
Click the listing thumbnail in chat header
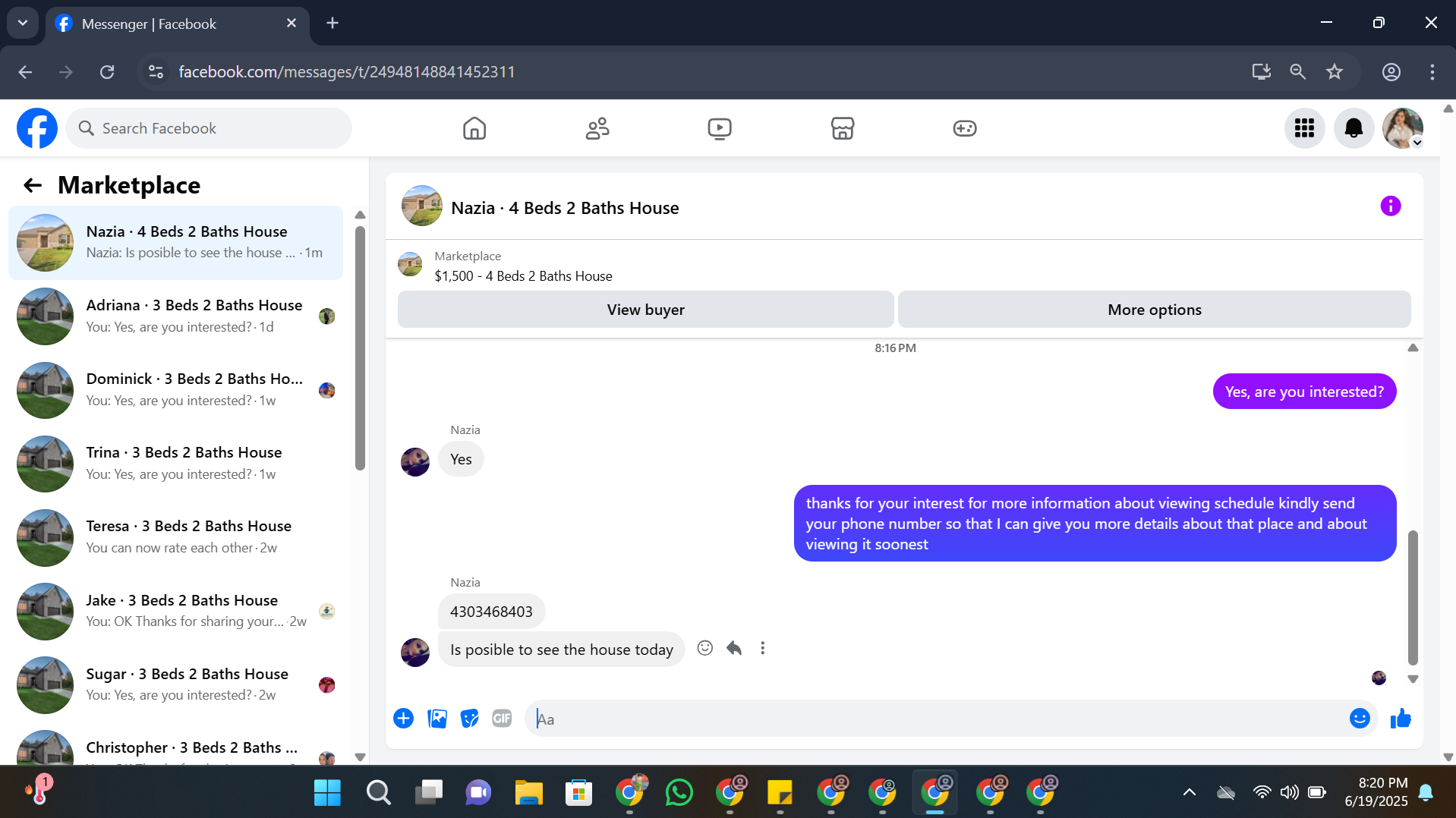pos(422,206)
